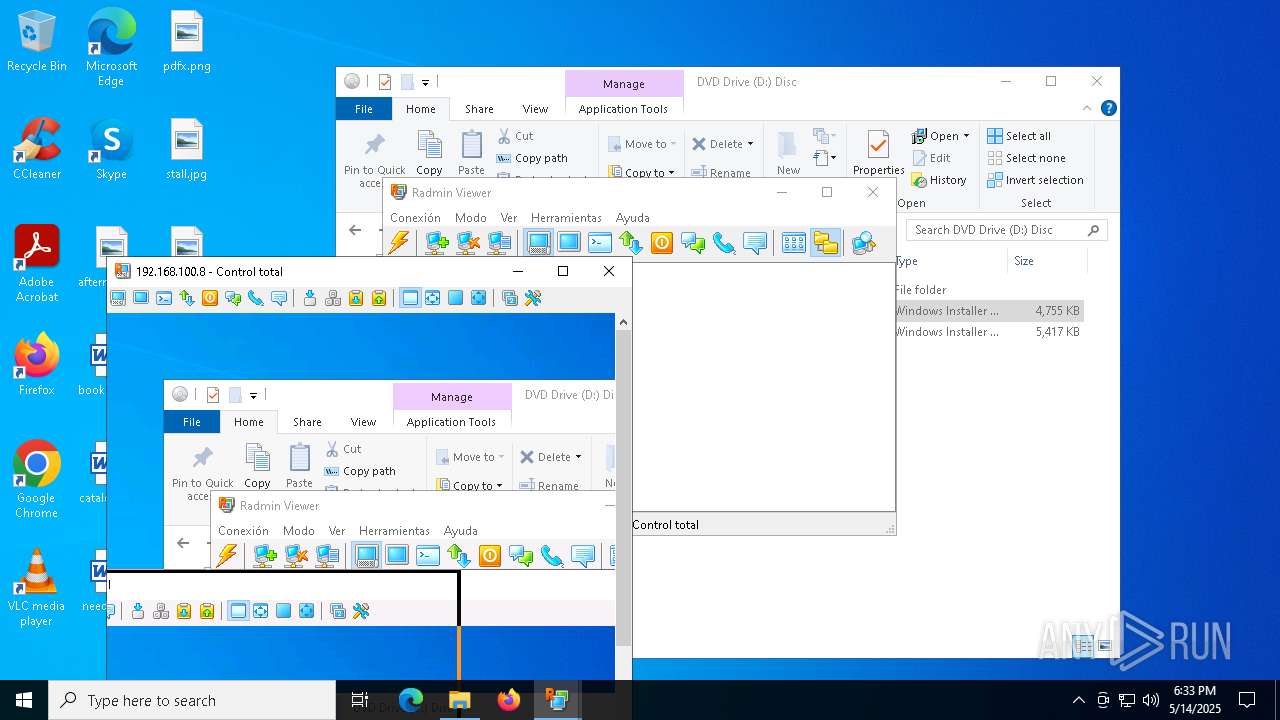
Task: Select the 4,755 KB Windows Installer file row
Action: pyautogui.click(x=988, y=311)
